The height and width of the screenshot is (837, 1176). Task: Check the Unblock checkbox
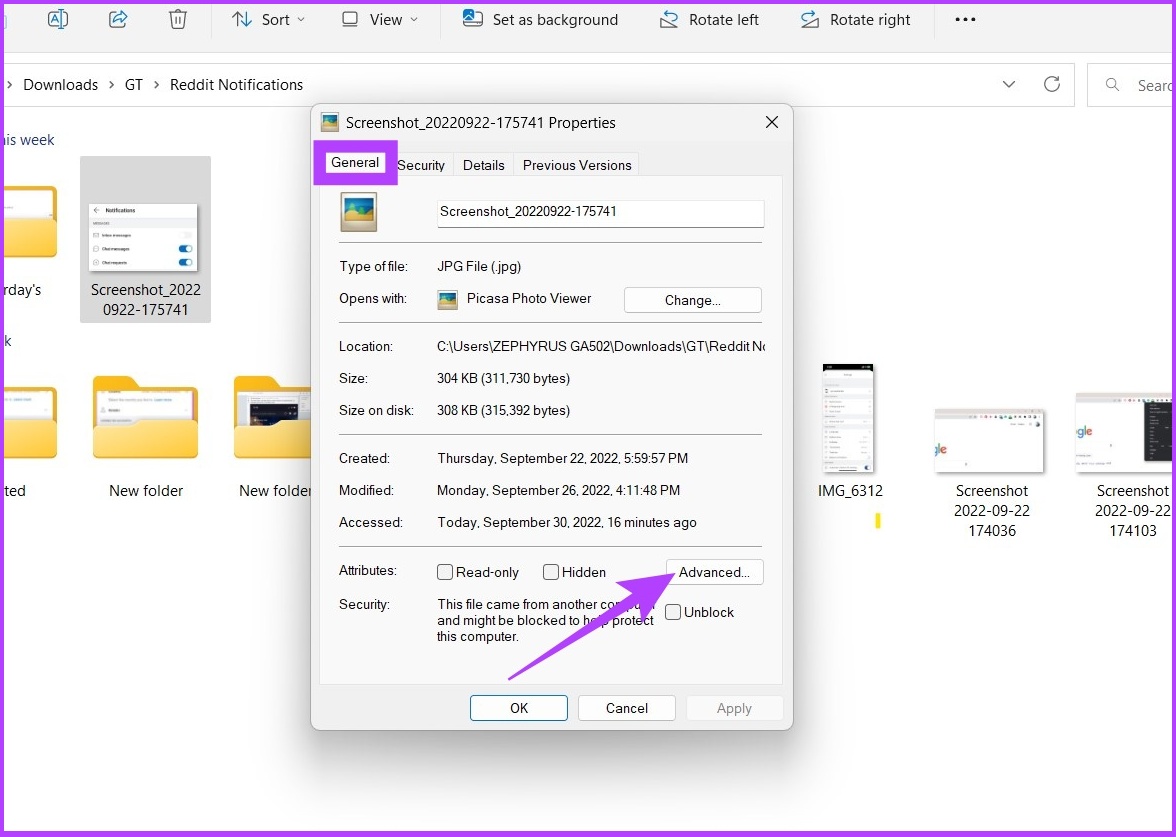tap(673, 612)
